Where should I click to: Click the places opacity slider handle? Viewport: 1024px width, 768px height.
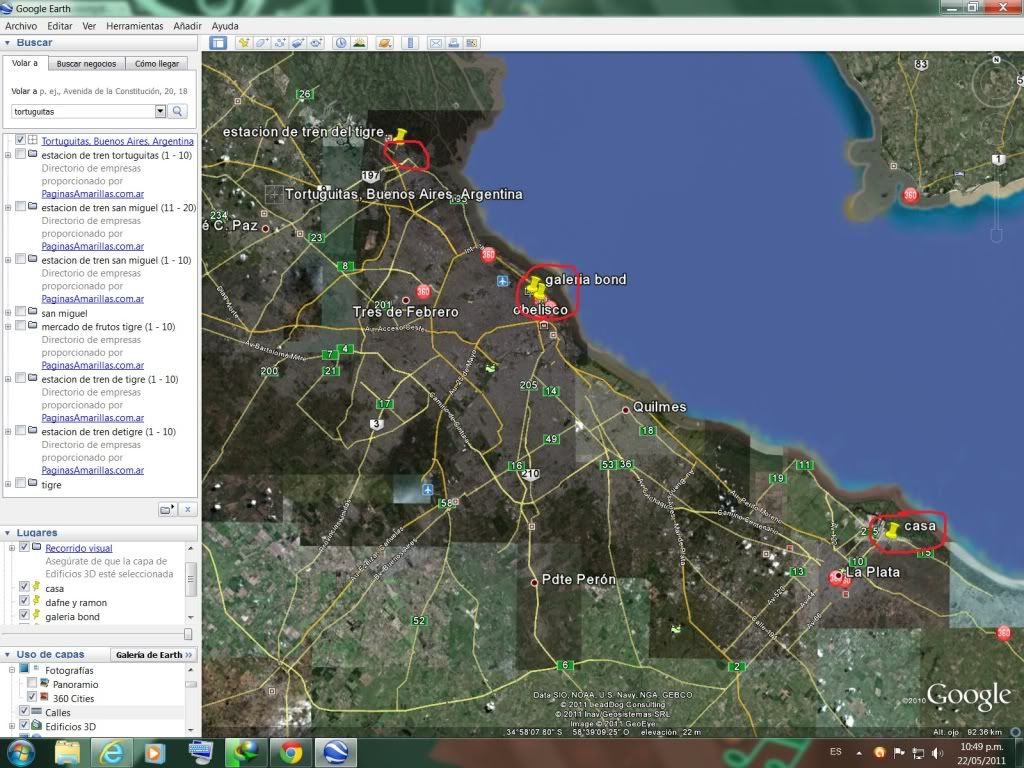(x=188, y=634)
